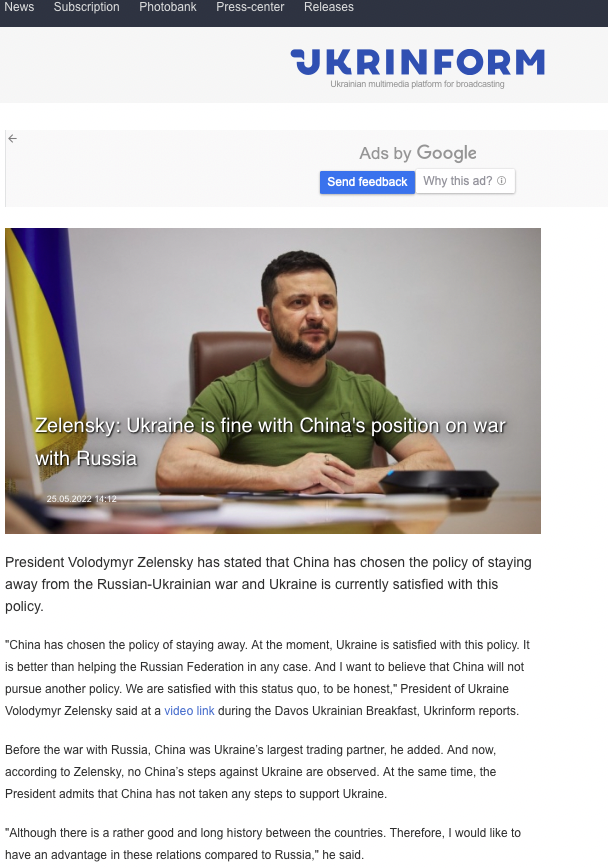This screenshot has width=608, height=868.
Task: Click the Ukrinform tagline under logo
Action: coord(418,84)
